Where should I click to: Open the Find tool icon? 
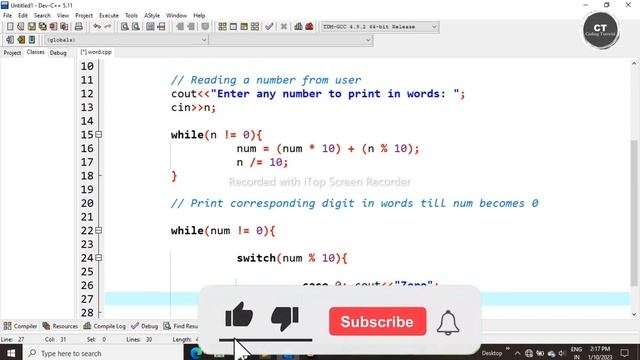point(125,27)
